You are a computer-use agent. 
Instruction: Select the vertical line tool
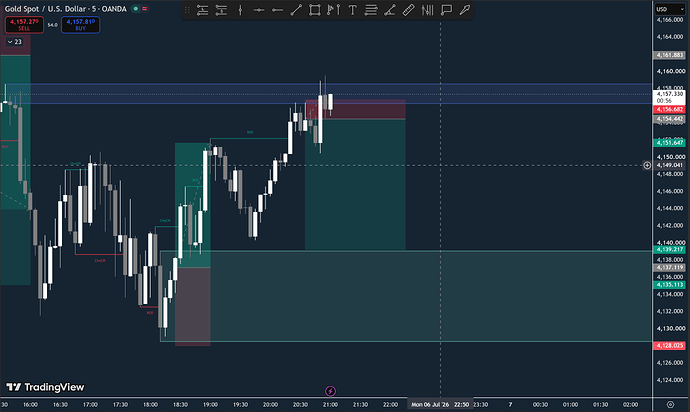click(240, 10)
